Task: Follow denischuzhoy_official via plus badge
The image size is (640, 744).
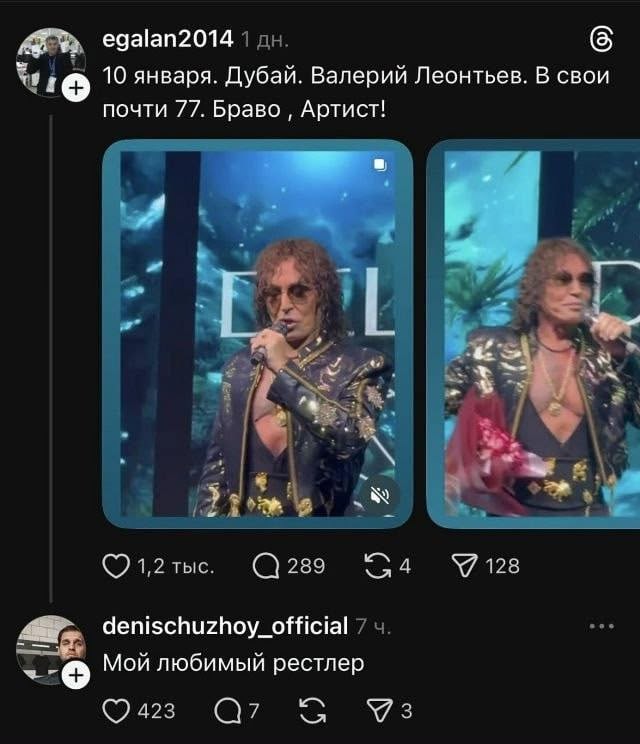Action: pos(76,677)
